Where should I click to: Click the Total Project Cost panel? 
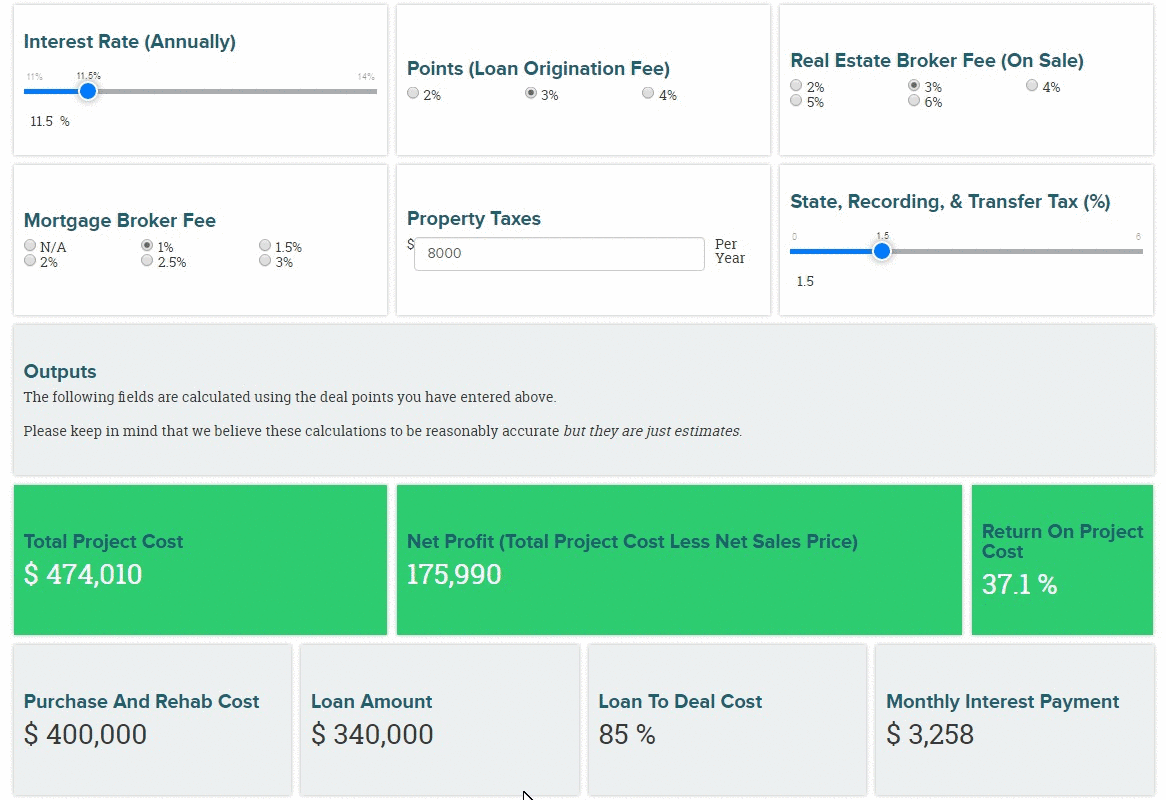[x=200, y=559]
